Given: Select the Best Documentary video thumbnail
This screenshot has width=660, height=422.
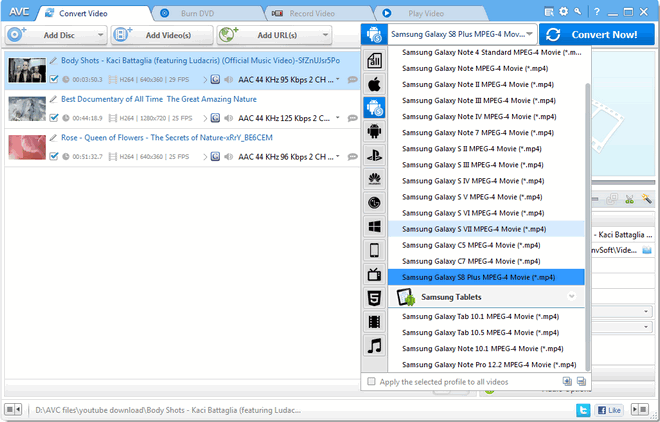Looking at the screenshot, I should (27, 109).
